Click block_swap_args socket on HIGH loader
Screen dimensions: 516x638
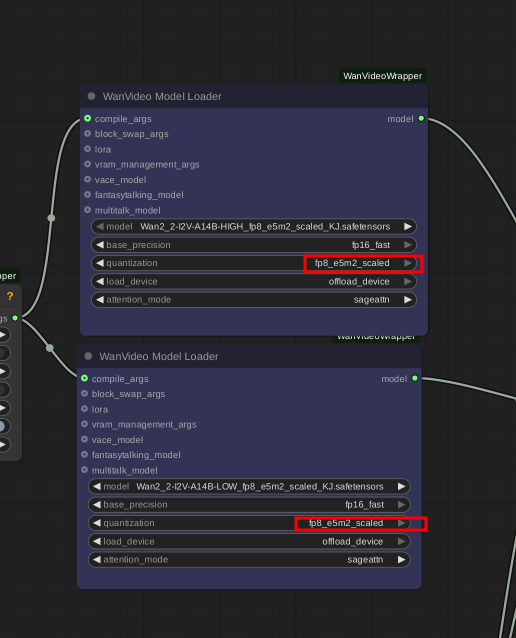pyautogui.click(x=87, y=133)
